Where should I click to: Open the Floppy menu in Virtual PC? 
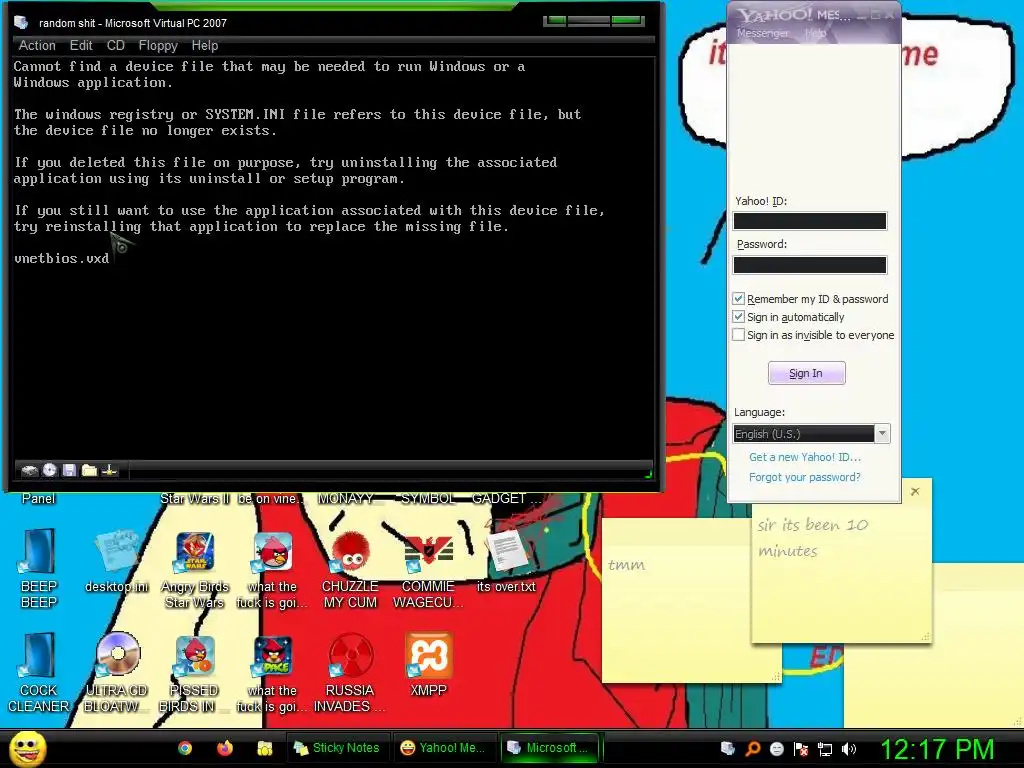pos(158,45)
